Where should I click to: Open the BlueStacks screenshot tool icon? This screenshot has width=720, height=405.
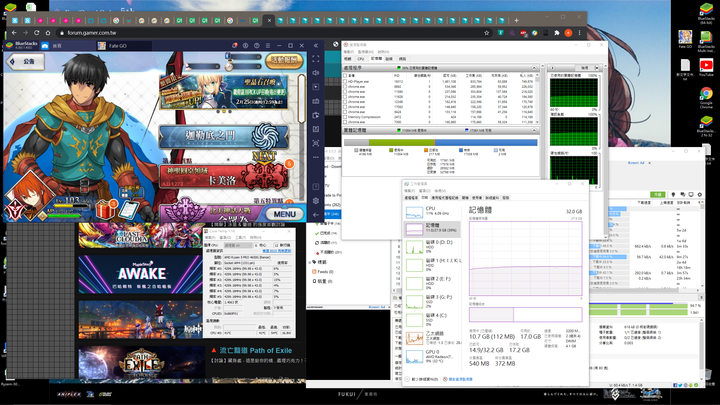(x=316, y=143)
